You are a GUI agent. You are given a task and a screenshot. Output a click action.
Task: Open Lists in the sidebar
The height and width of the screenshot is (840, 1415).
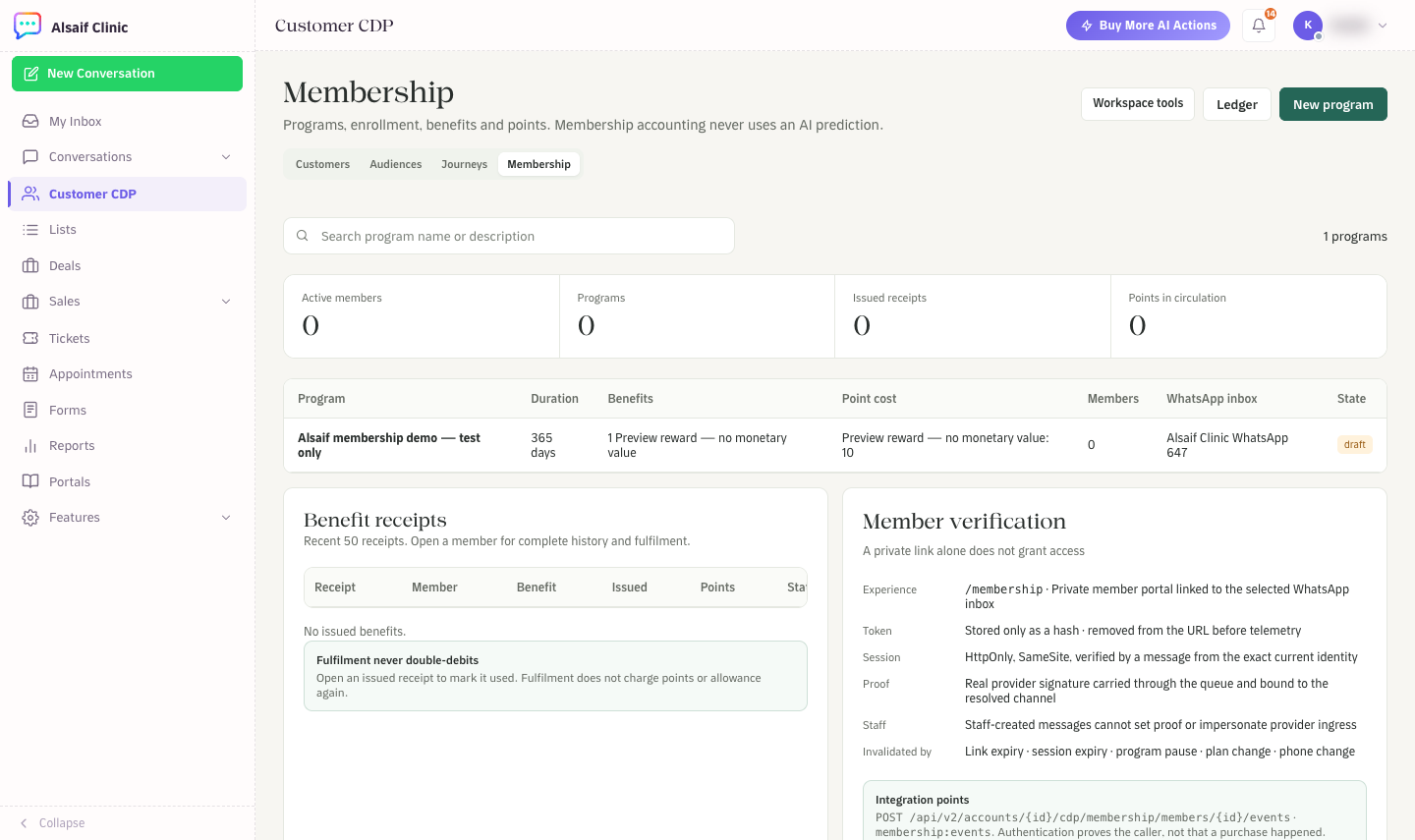(x=128, y=229)
